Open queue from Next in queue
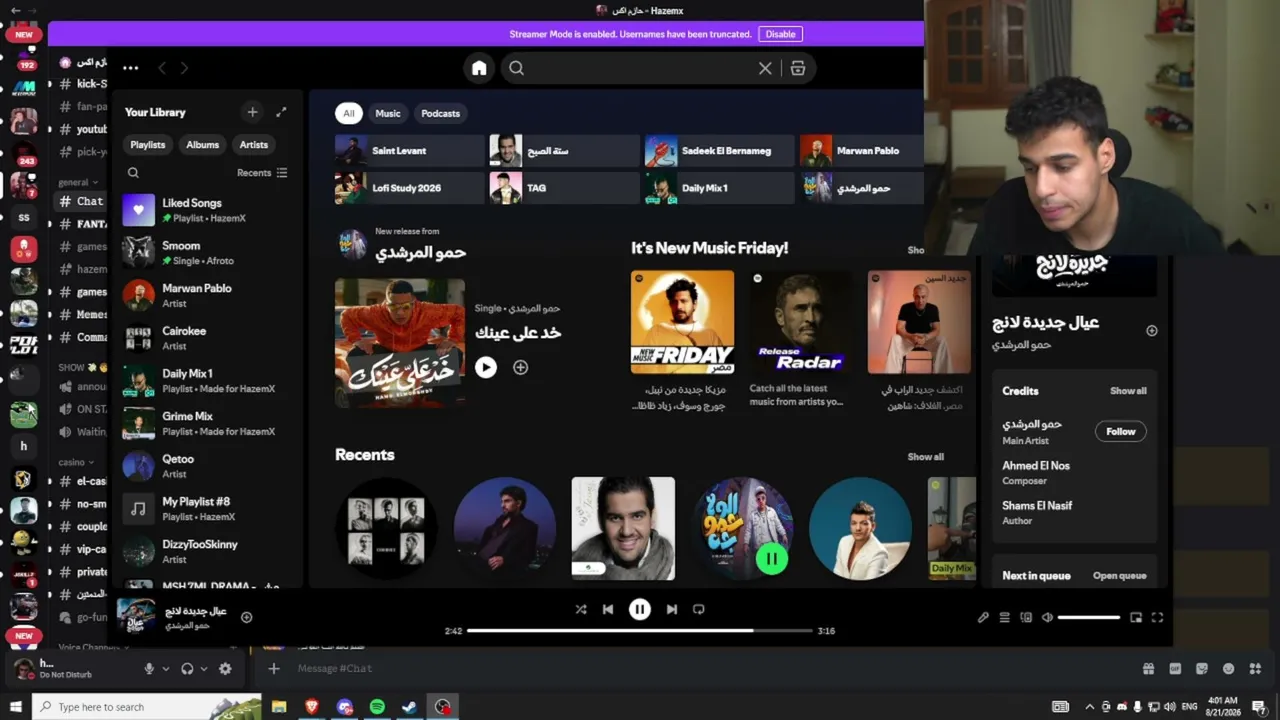The image size is (1280, 720). tap(1119, 576)
